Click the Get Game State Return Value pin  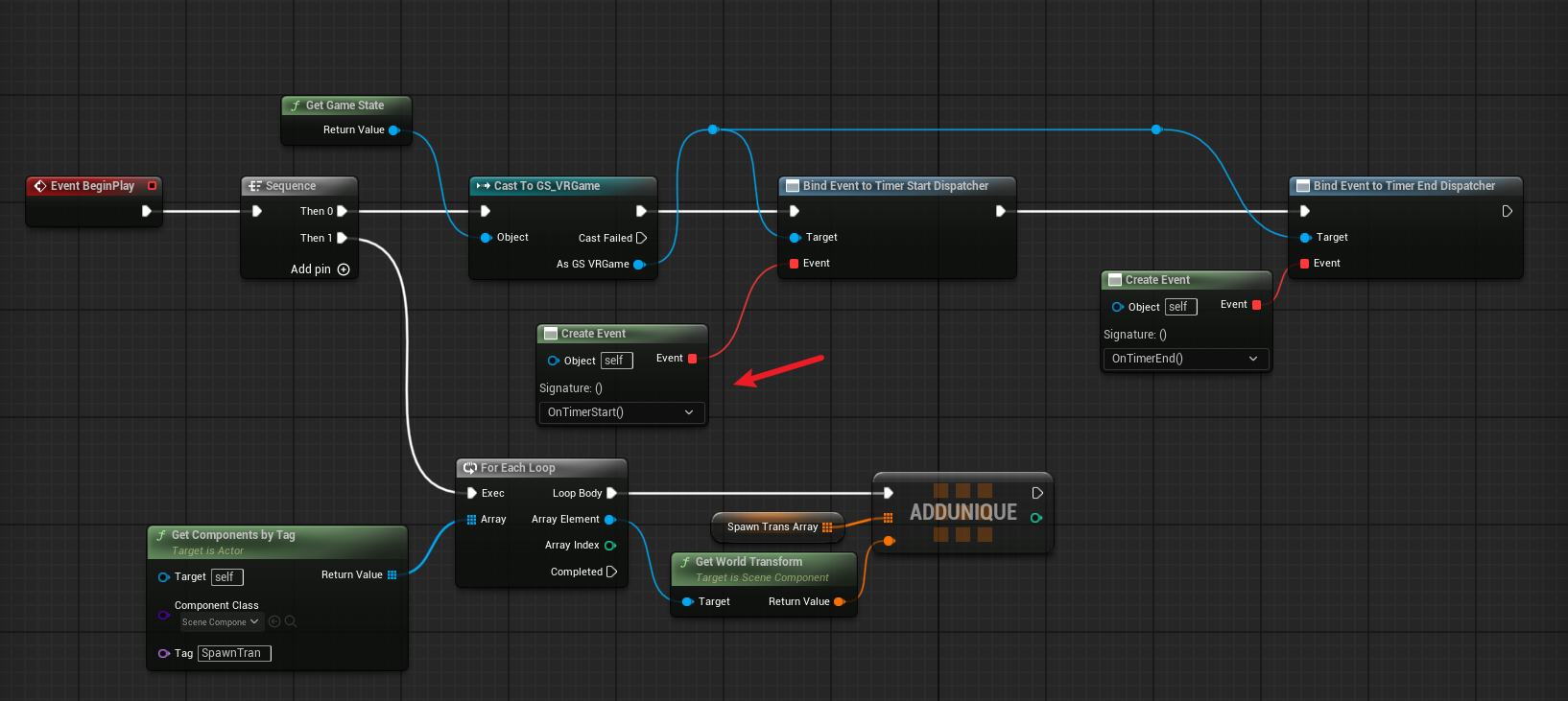tap(393, 130)
